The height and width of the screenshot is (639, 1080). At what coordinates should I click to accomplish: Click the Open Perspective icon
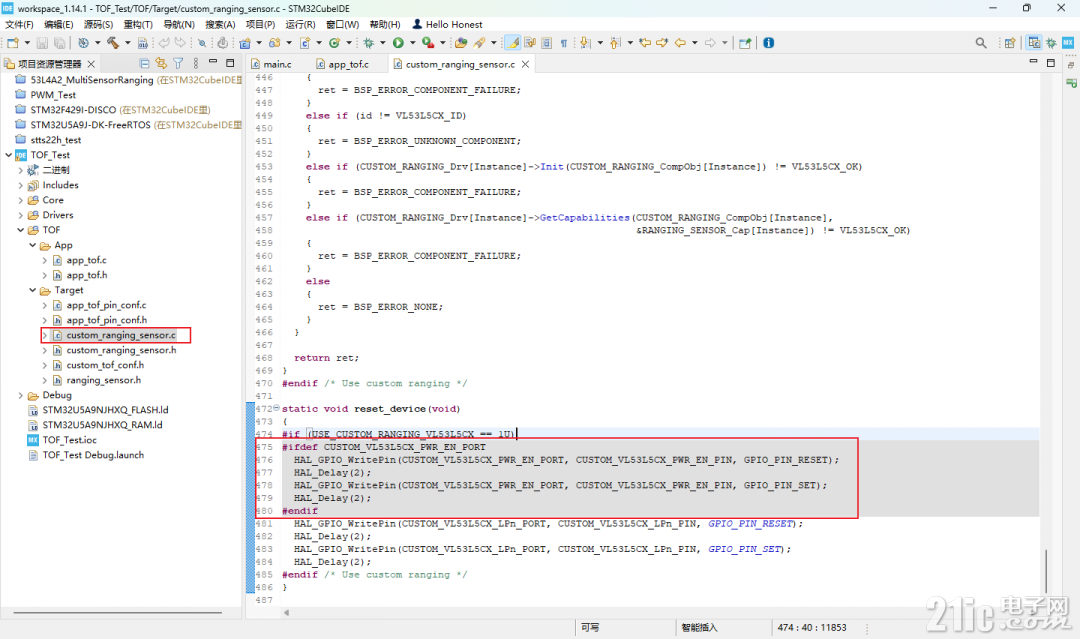[x=1010, y=43]
